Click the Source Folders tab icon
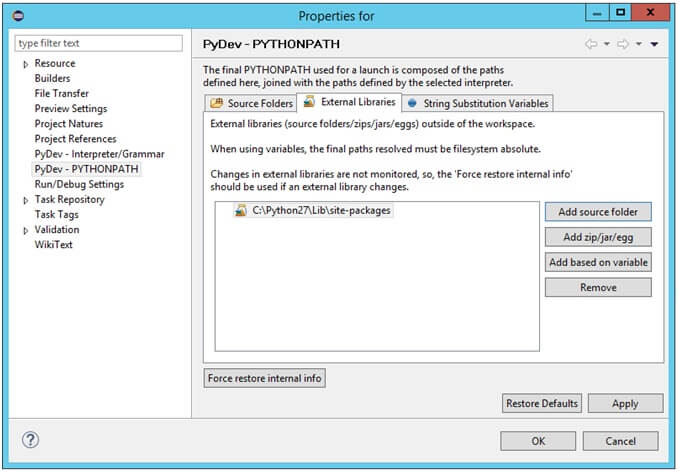679x472 pixels. 217,103
